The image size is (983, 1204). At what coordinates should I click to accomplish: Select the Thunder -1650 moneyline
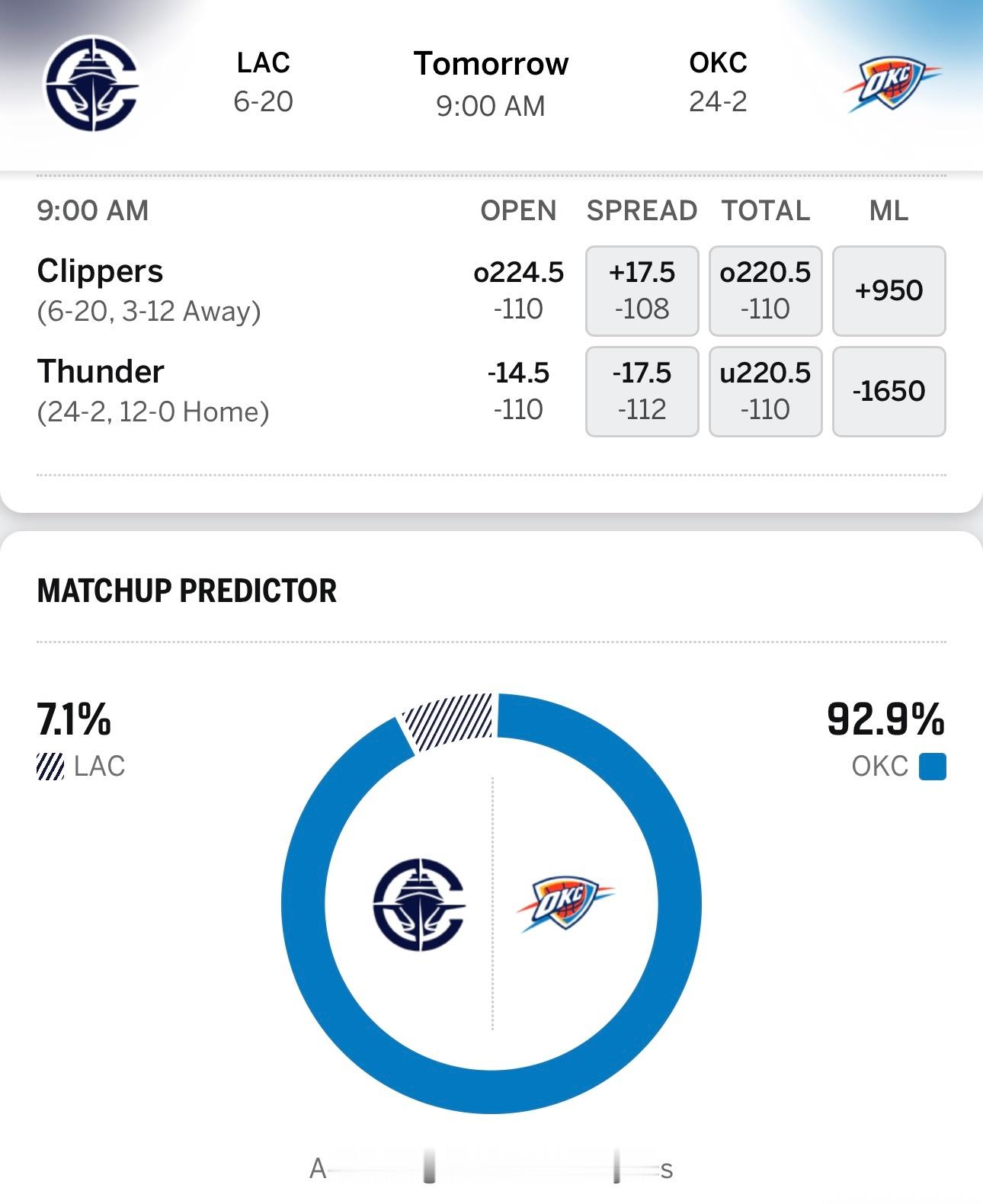tap(889, 392)
